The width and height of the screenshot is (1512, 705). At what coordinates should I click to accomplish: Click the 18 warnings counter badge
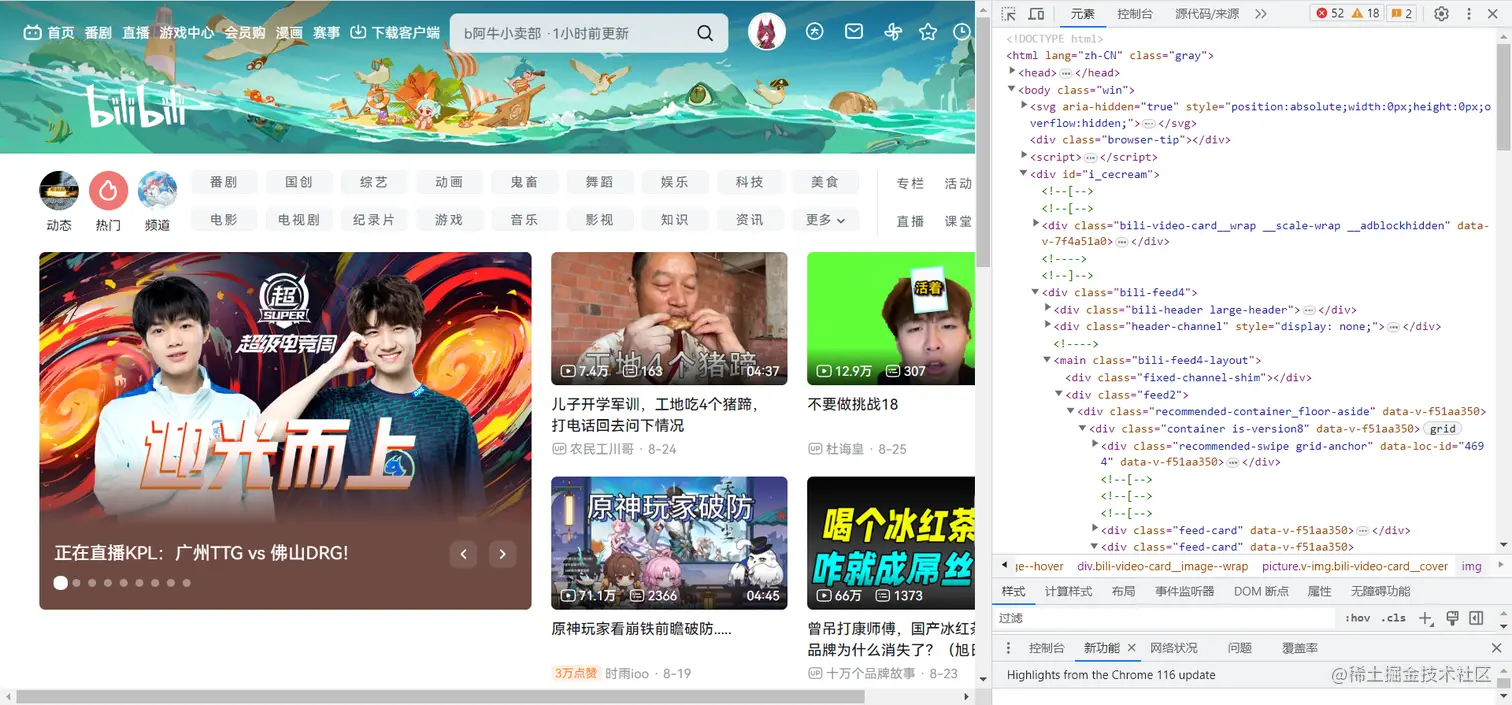(1365, 14)
